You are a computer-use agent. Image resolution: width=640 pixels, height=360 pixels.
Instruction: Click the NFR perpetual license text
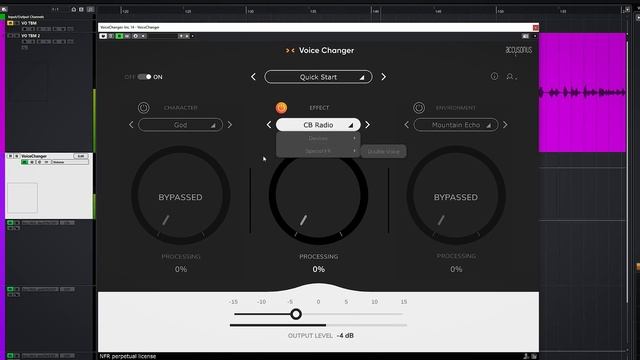tap(128, 356)
